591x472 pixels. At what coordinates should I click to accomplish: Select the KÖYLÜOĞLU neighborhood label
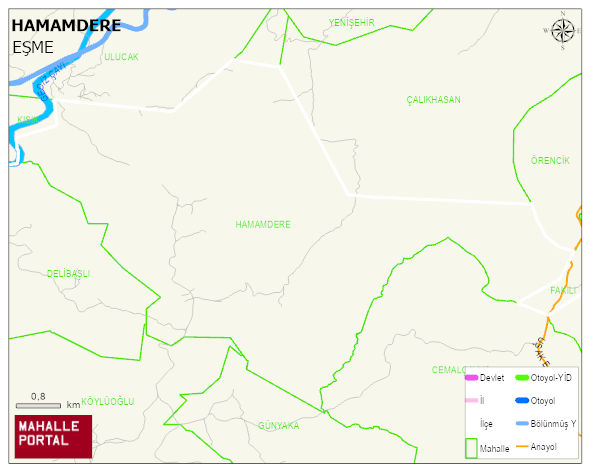pos(108,401)
